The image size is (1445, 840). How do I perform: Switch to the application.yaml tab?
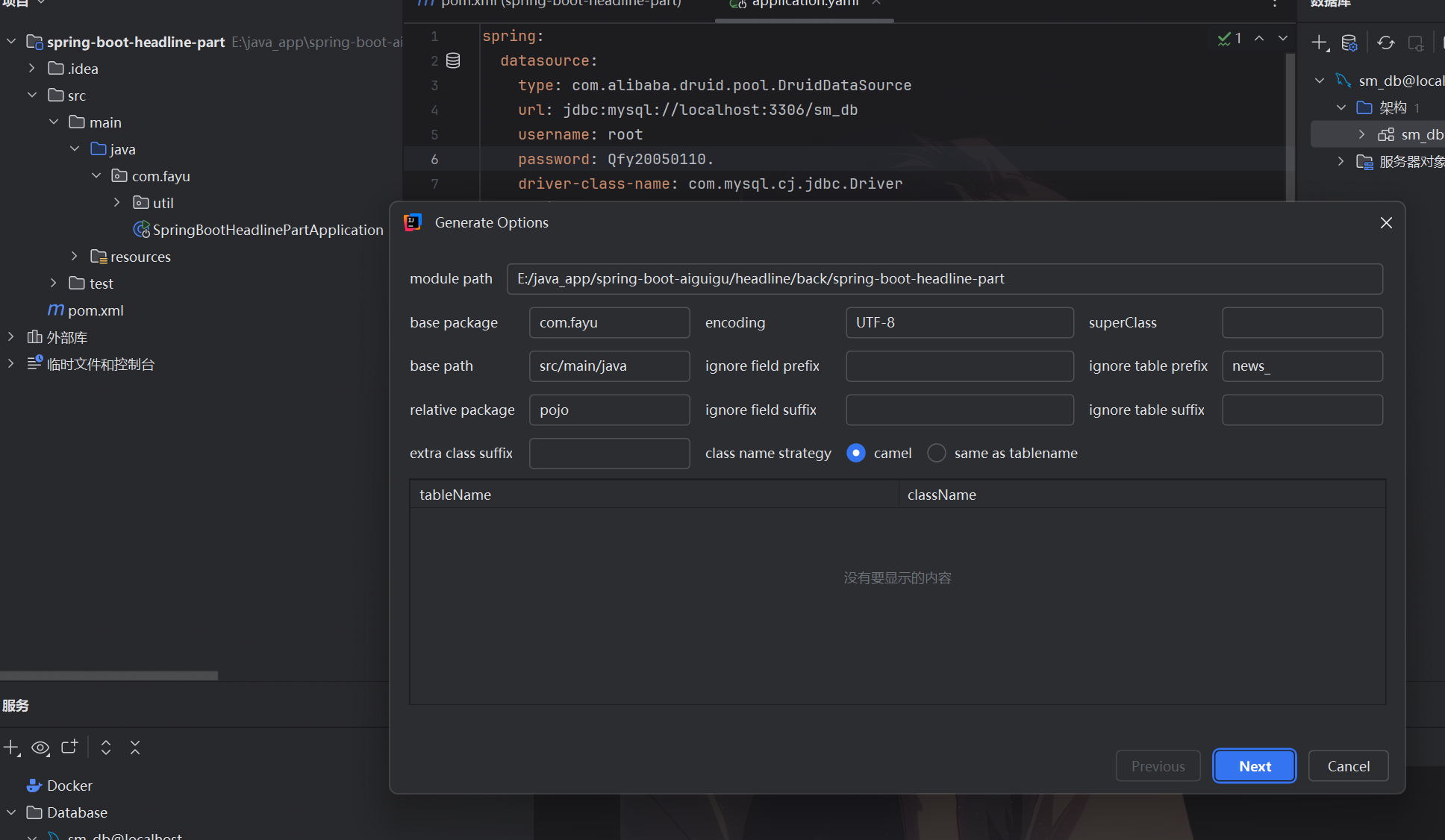[805, 4]
